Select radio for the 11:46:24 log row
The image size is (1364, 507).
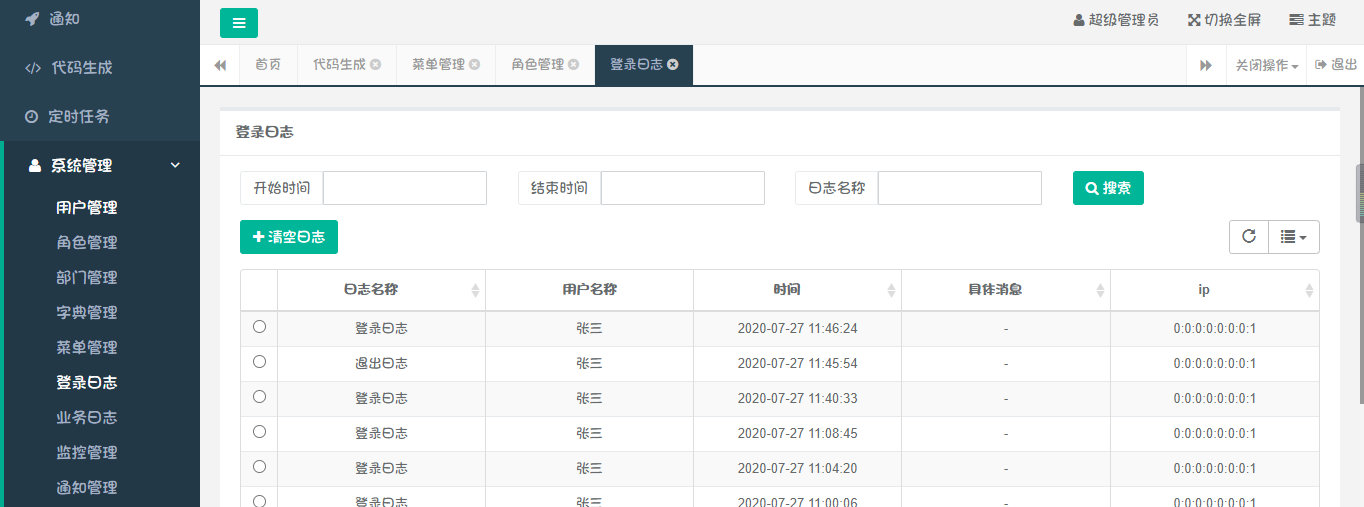point(259,326)
